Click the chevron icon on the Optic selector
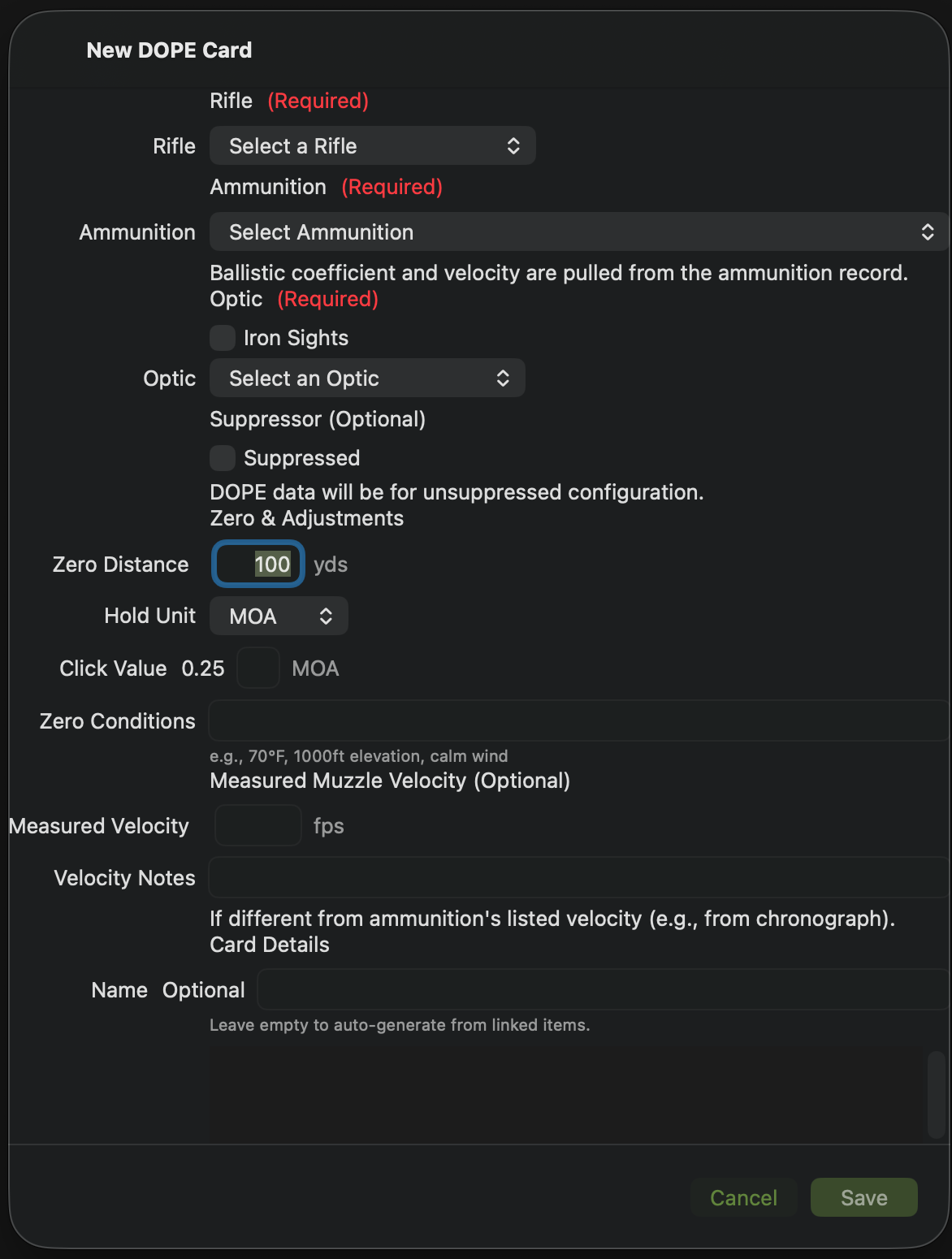952x1259 pixels. pyautogui.click(x=503, y=378)
